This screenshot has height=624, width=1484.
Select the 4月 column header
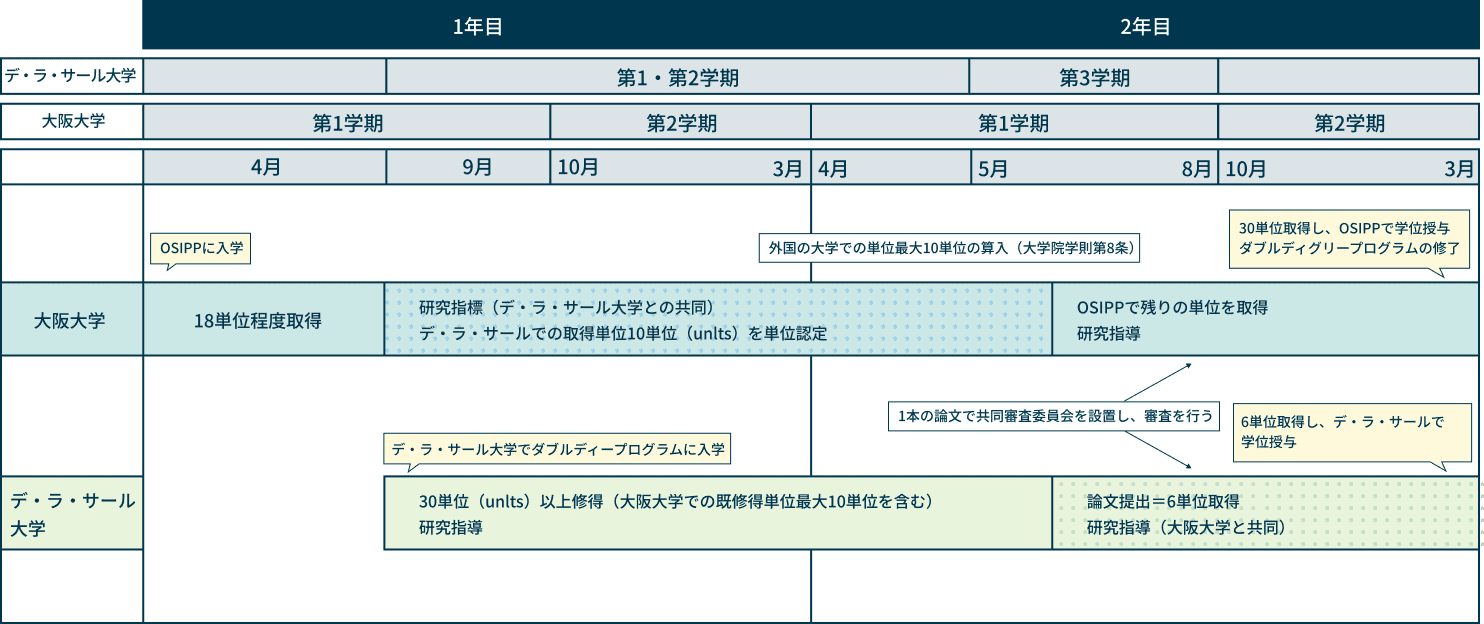[x=265, y=168]
